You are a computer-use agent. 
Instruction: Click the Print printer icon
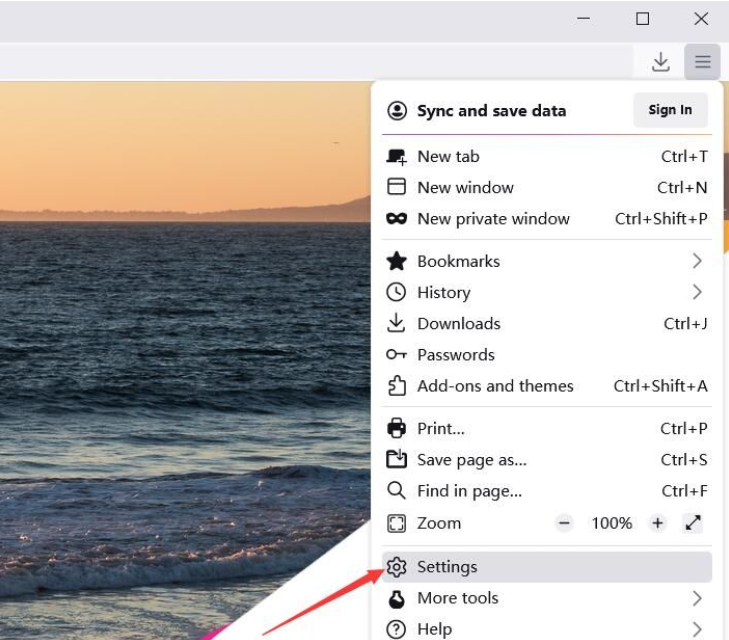point(397,429)
